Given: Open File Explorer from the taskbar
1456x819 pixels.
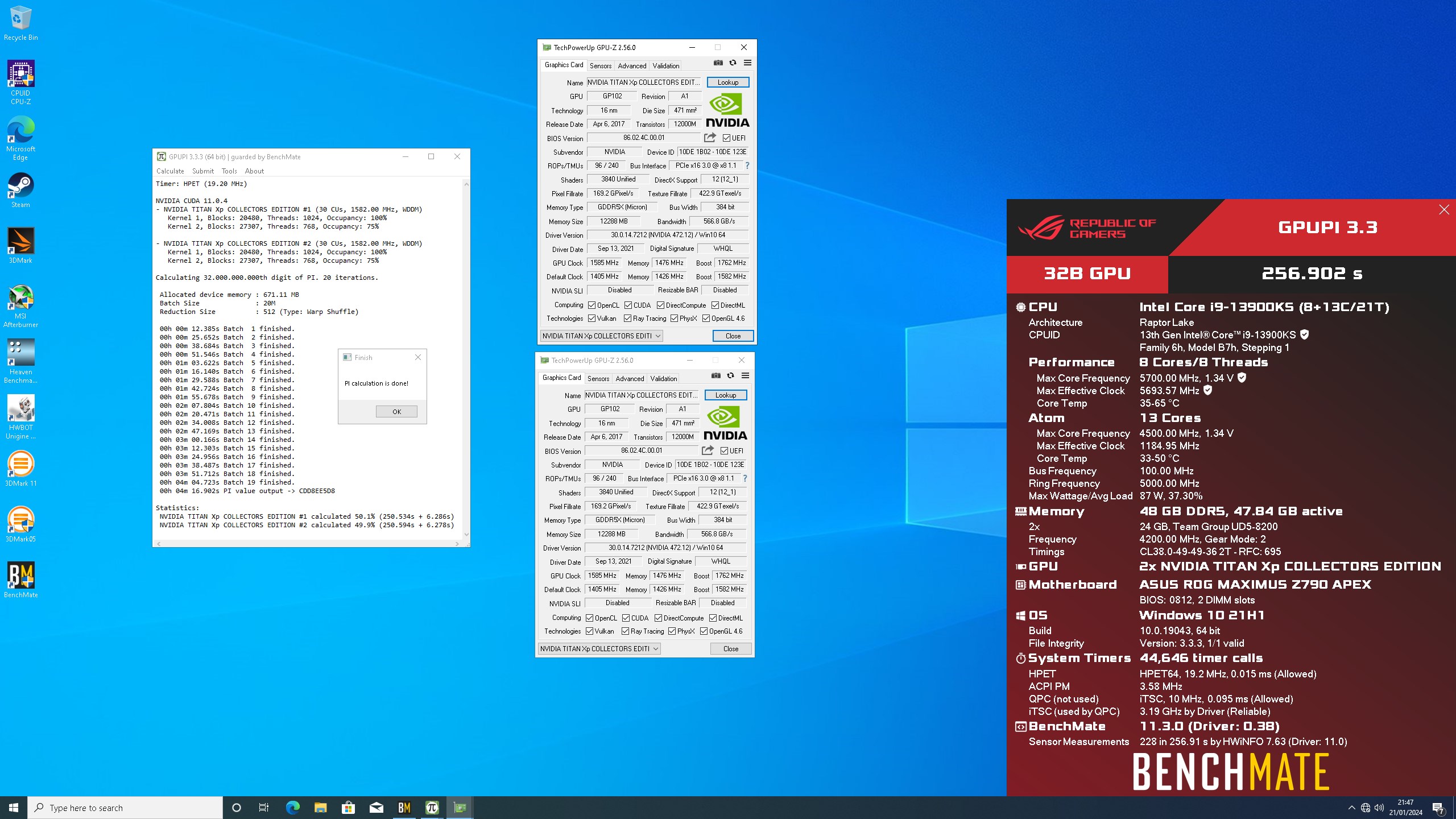Looking at the screenshot, I should pos(320,808).
